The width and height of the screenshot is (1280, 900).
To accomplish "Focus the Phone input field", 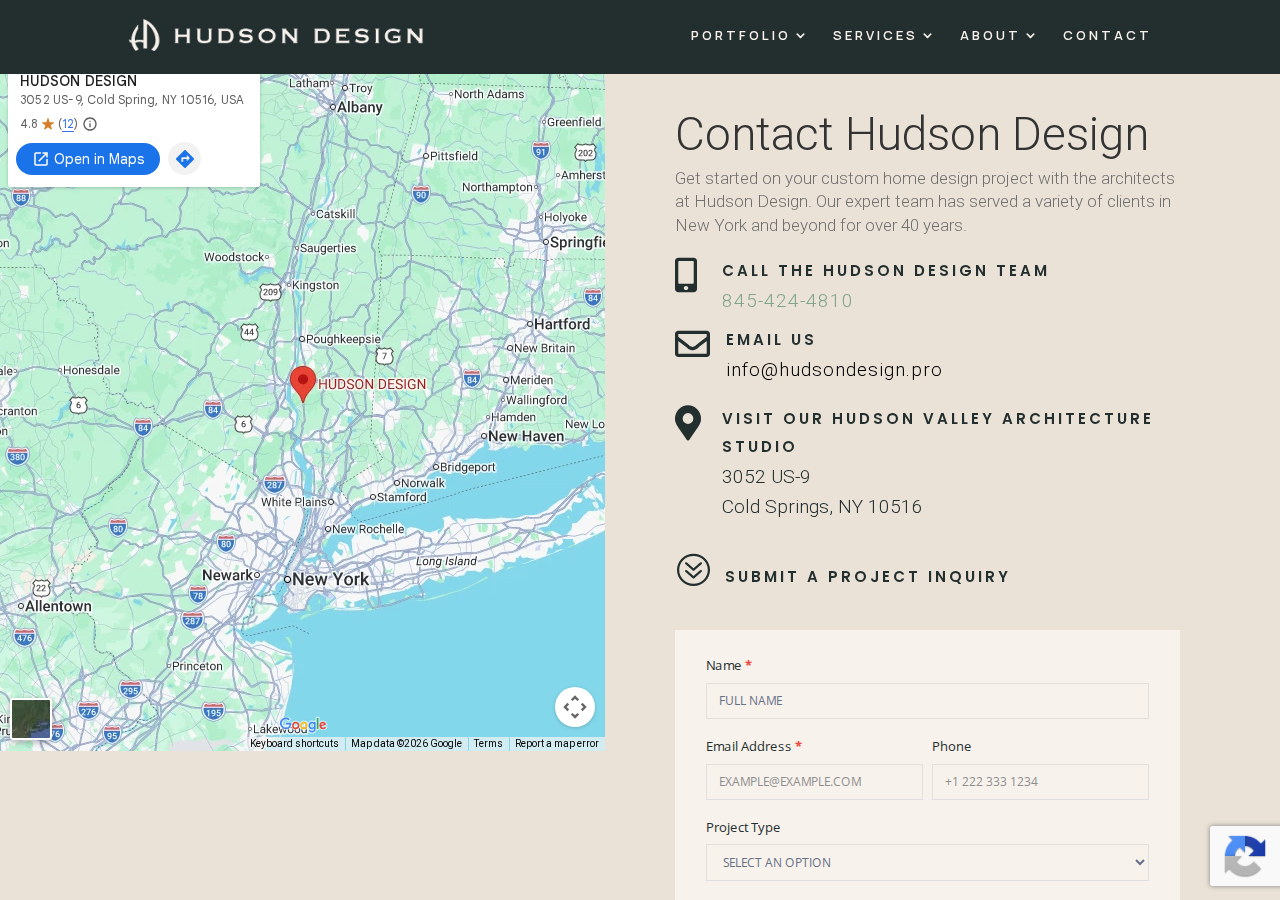I will tap(1040, 782).
